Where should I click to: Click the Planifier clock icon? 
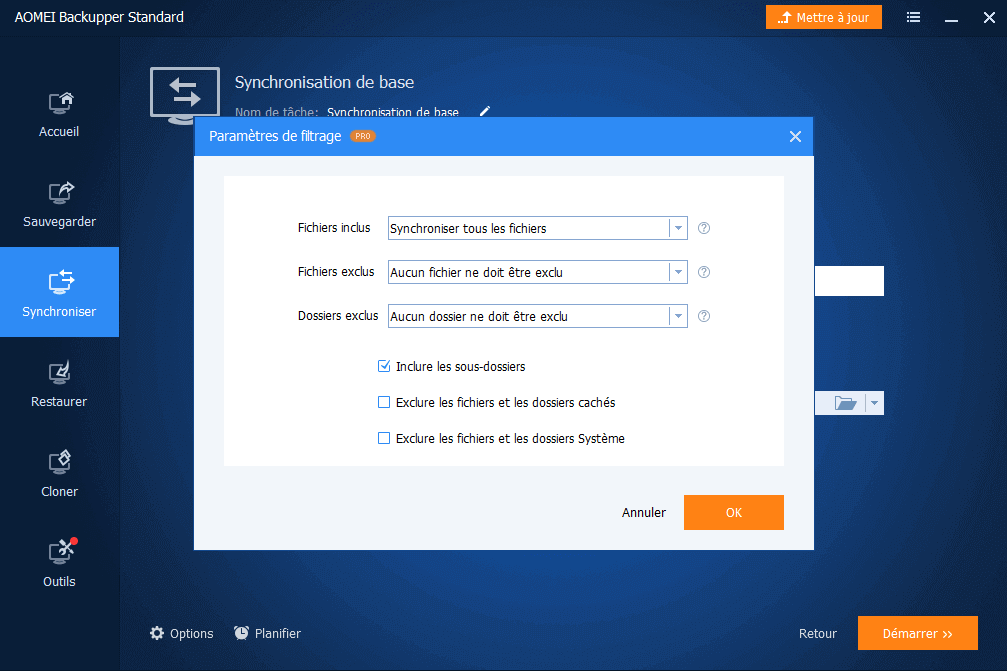[x=241, y=633]
